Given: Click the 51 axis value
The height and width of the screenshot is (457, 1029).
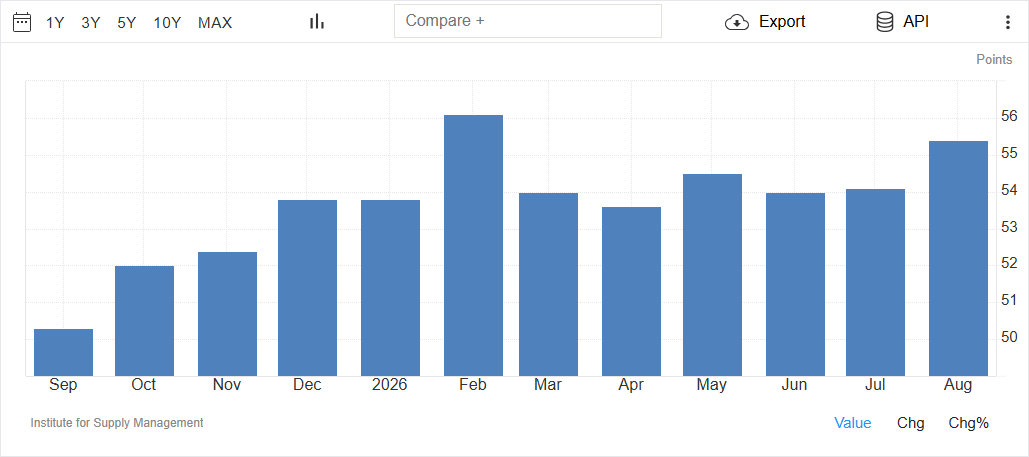Looking at the screenshot, I should click(1010, 300).
